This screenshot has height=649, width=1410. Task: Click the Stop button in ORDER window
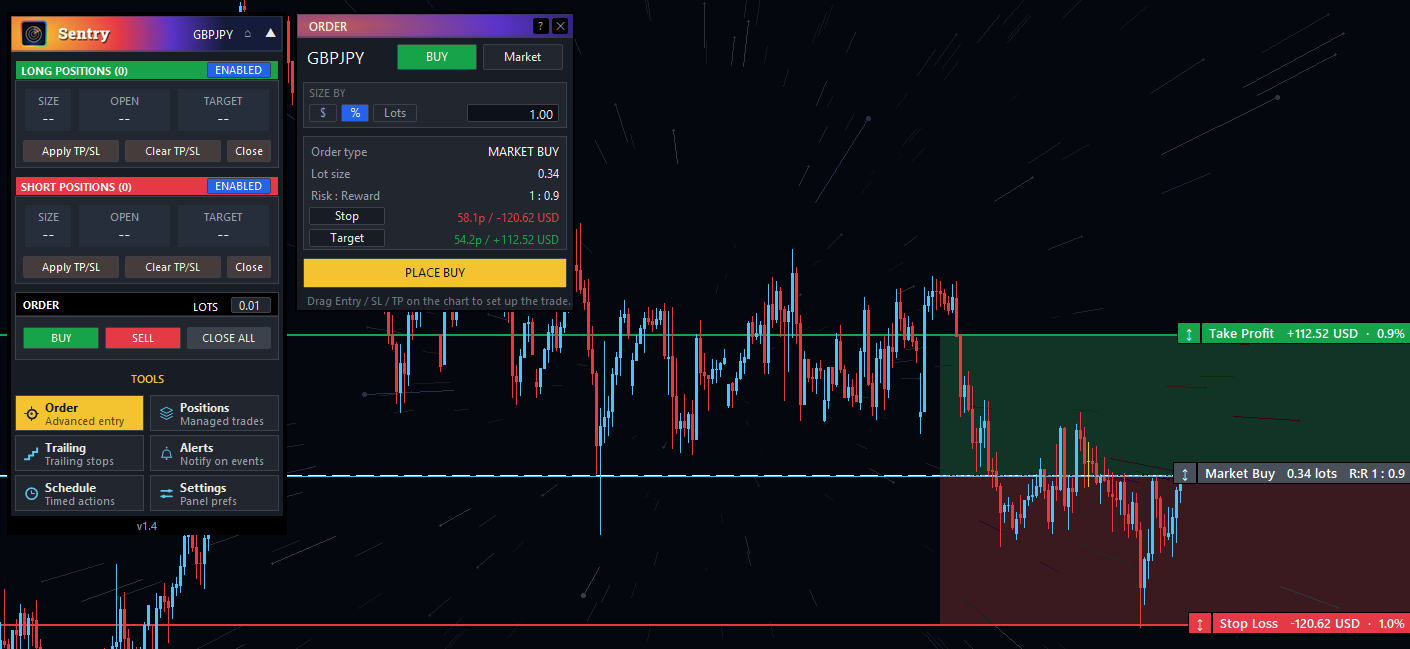point(346,216)
